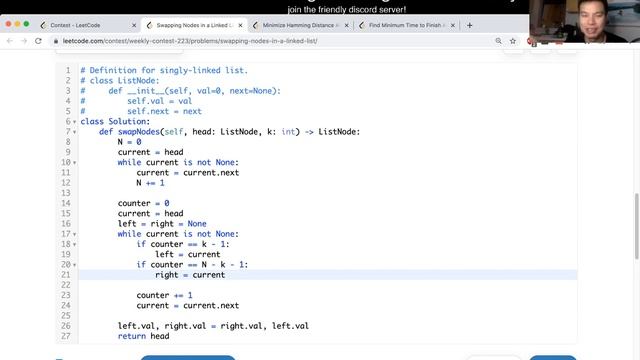
Task: Select the Swapping Nodes in a Linked List tab
Action: (x=194, y=25)
